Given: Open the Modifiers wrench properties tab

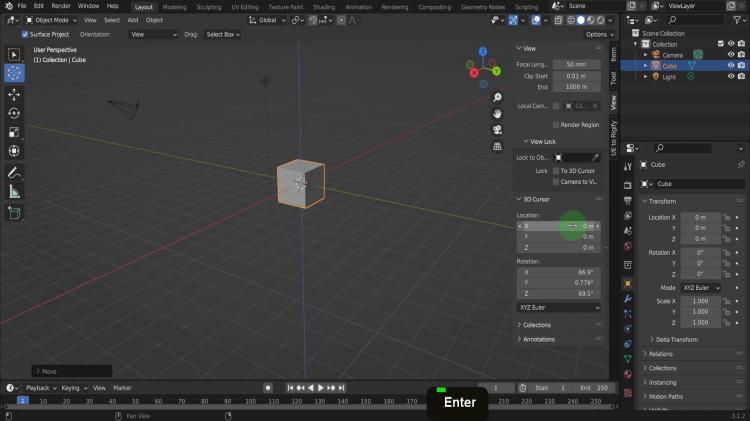Looking at the screenshot, I should [x=627, y=298].
